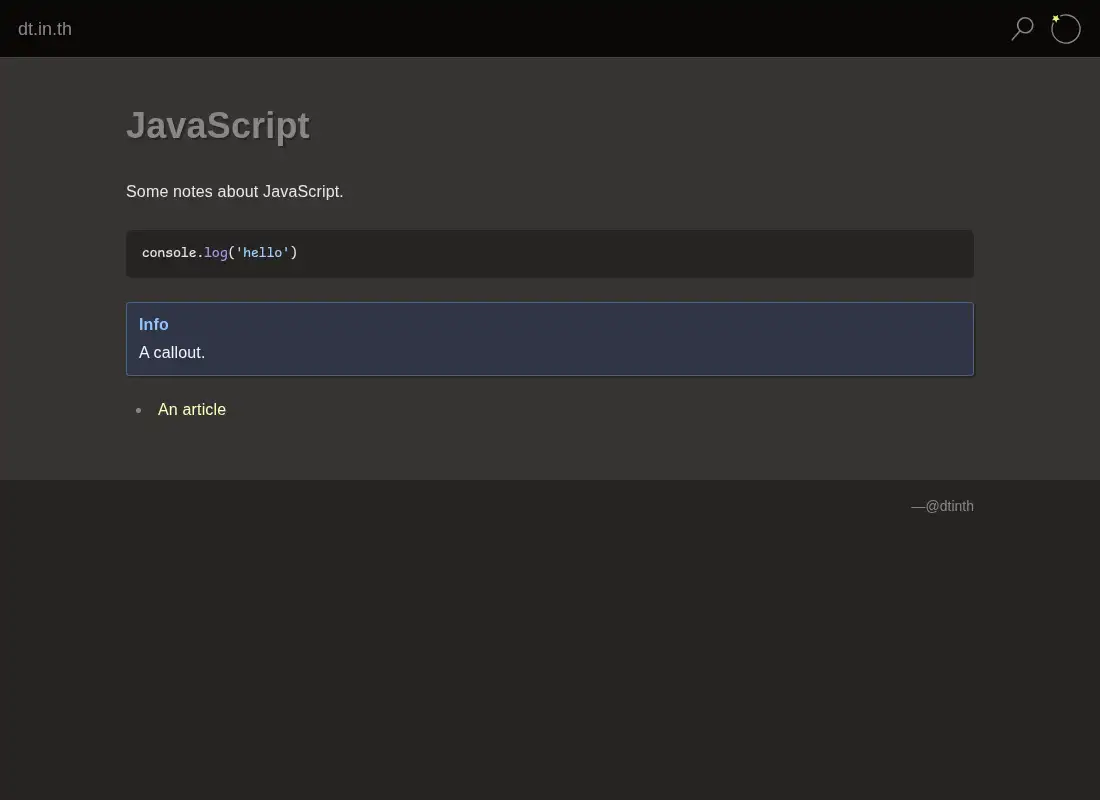
Task: Click the empty right side of code block
Action: pyautogui.click(x=631, y=253)
